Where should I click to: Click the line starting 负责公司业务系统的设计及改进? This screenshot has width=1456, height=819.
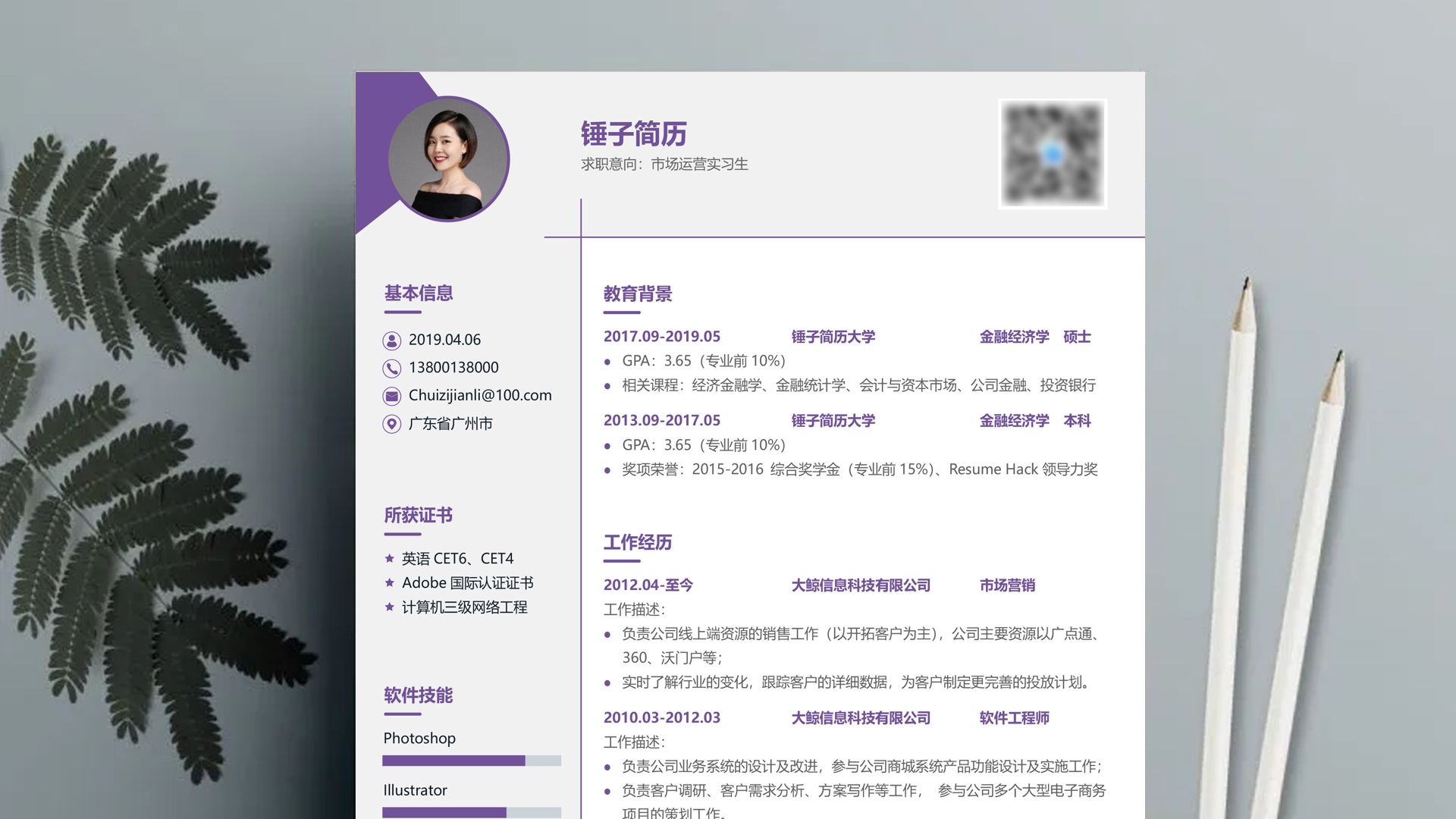(x=862, y=766)
